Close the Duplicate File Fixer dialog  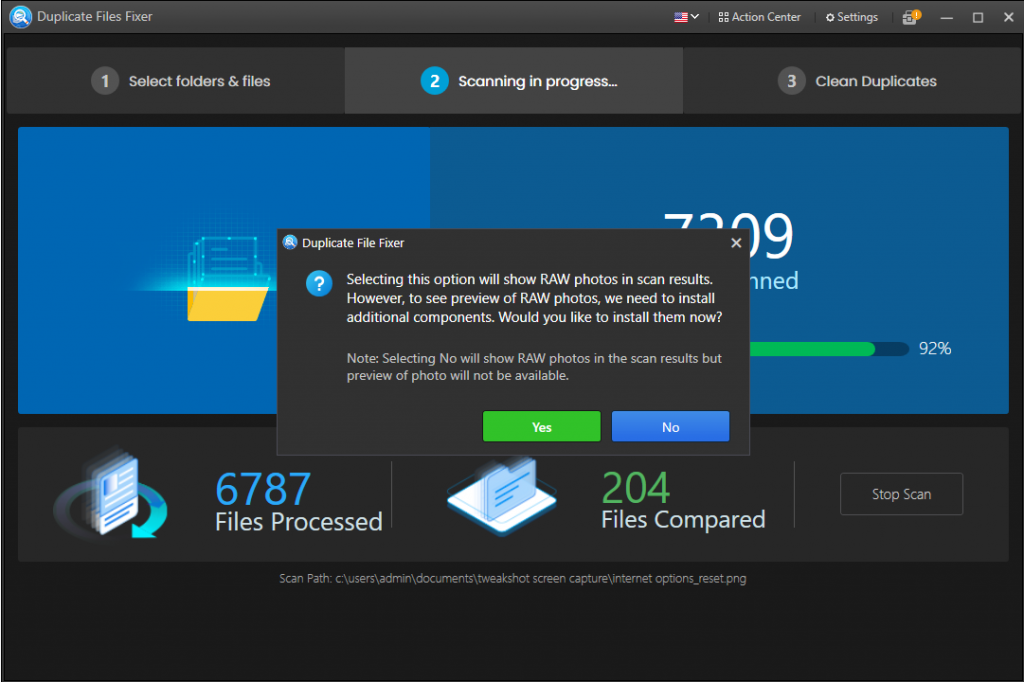pyautogui.click(x=736, y=243)
